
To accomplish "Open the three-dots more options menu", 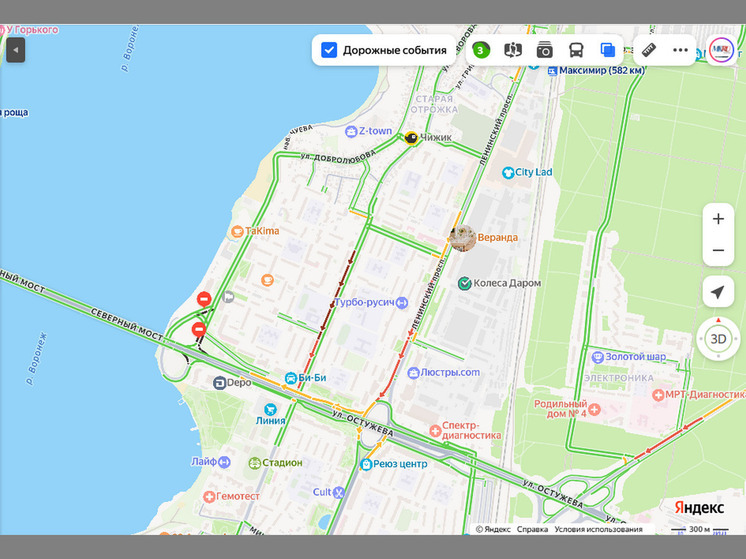I will click(x=681, y=50).
